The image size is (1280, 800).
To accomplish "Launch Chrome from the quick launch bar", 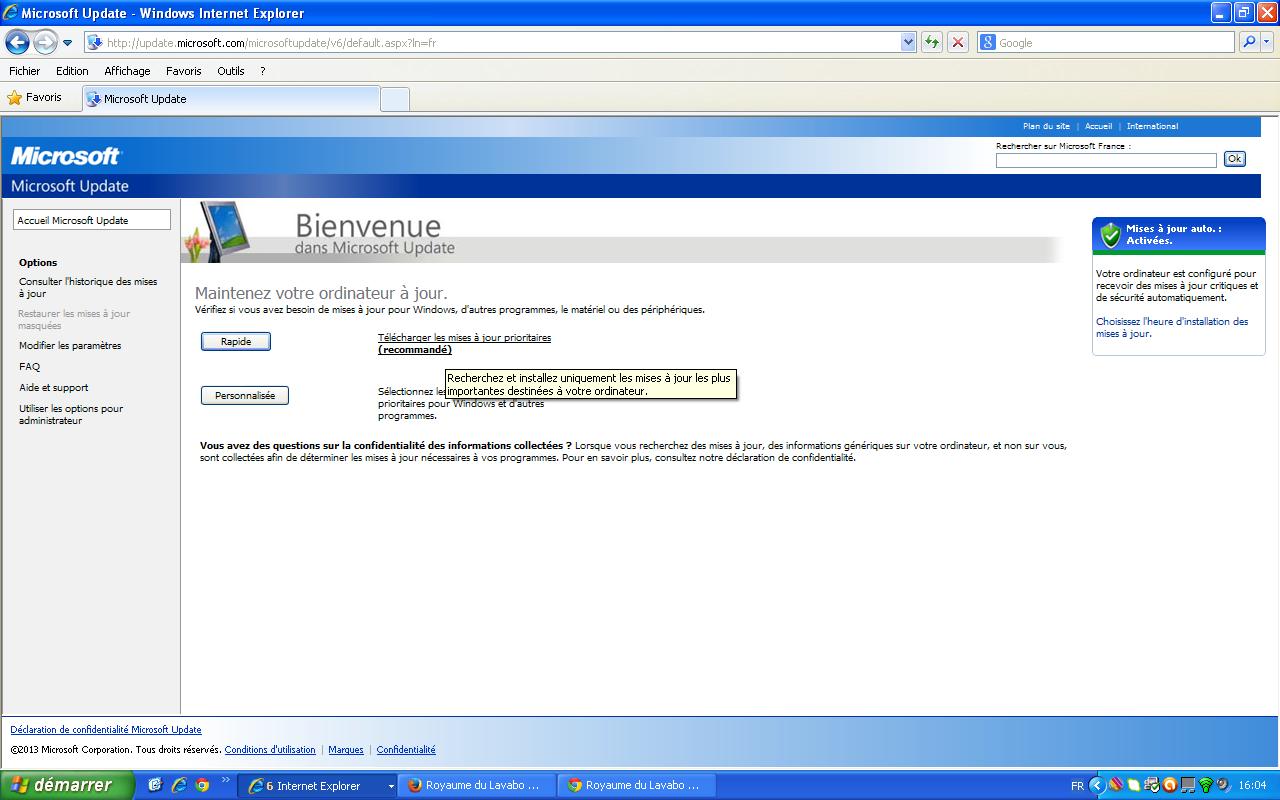I will (202, 785).
